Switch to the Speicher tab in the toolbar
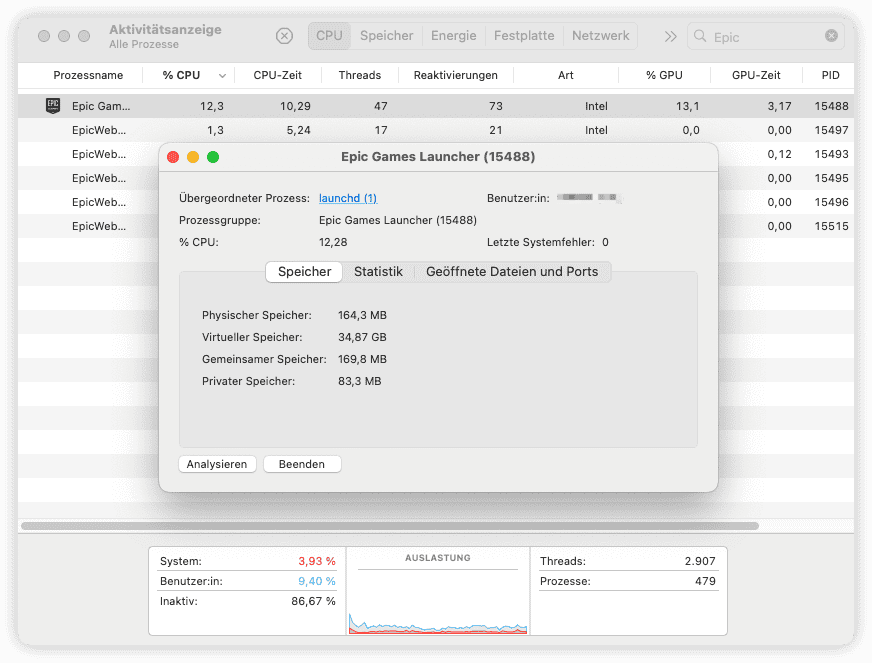Viewport: 872px width, 663px height. [387, 36]
